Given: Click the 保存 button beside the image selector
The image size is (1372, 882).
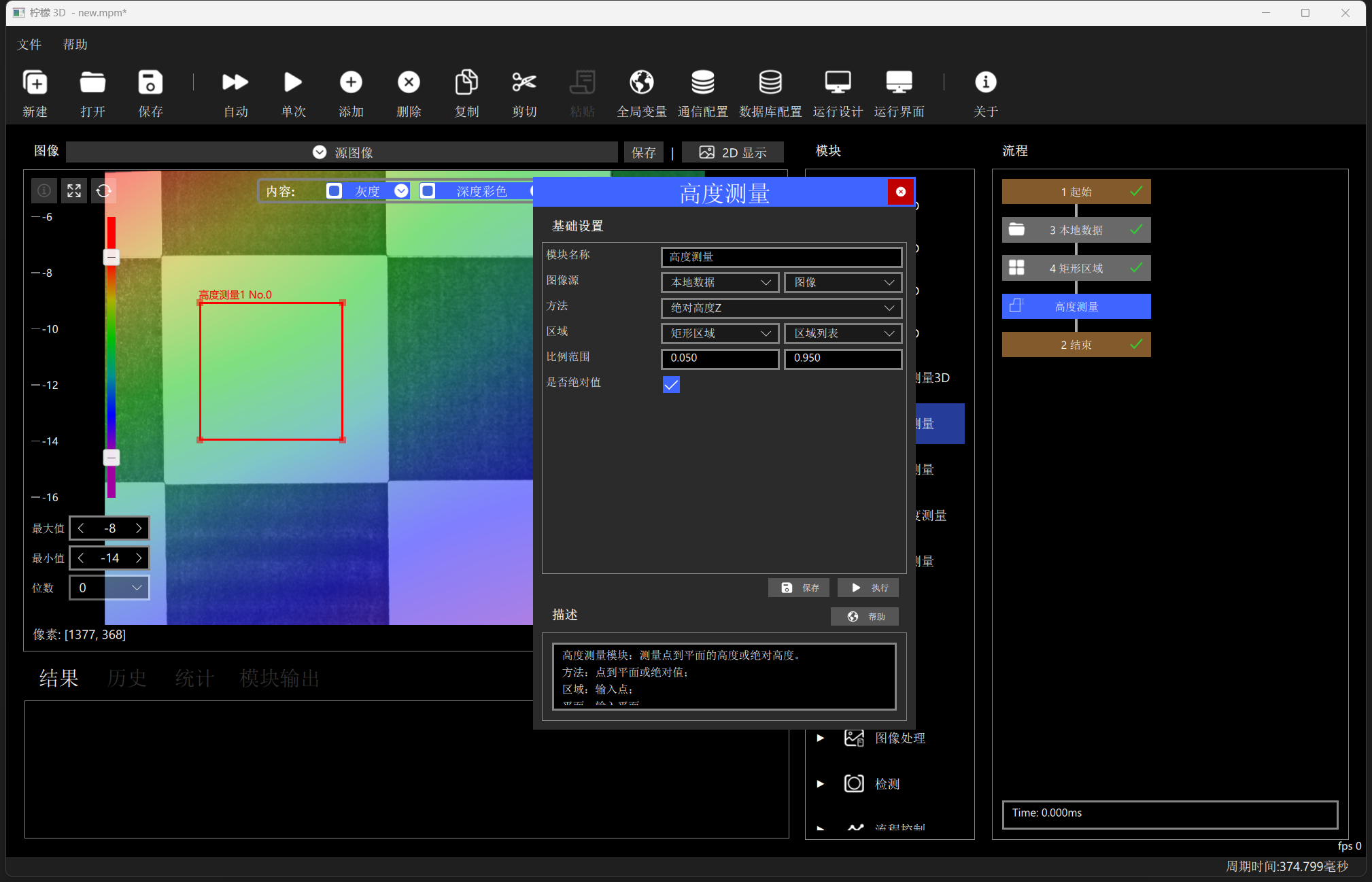Looking at the screenshot, I should click(x=643, y=152).
